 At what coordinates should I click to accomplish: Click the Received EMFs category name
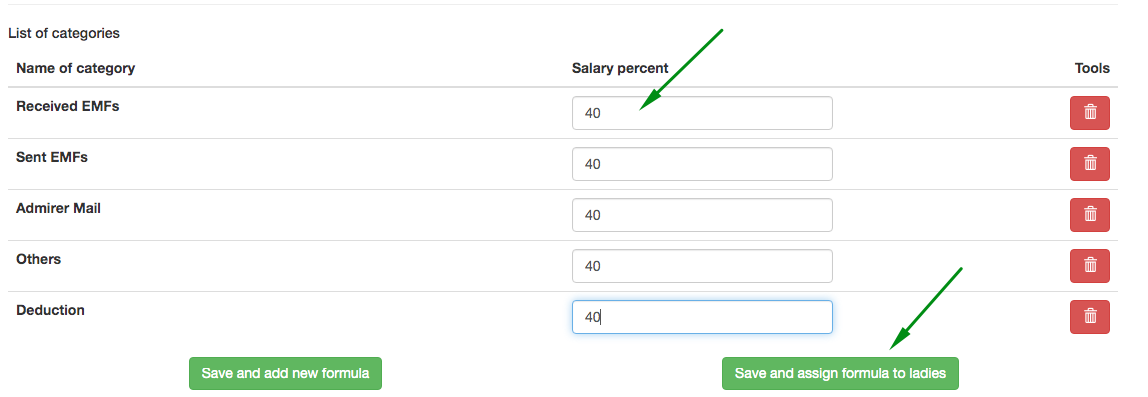(x=67, y=106)
